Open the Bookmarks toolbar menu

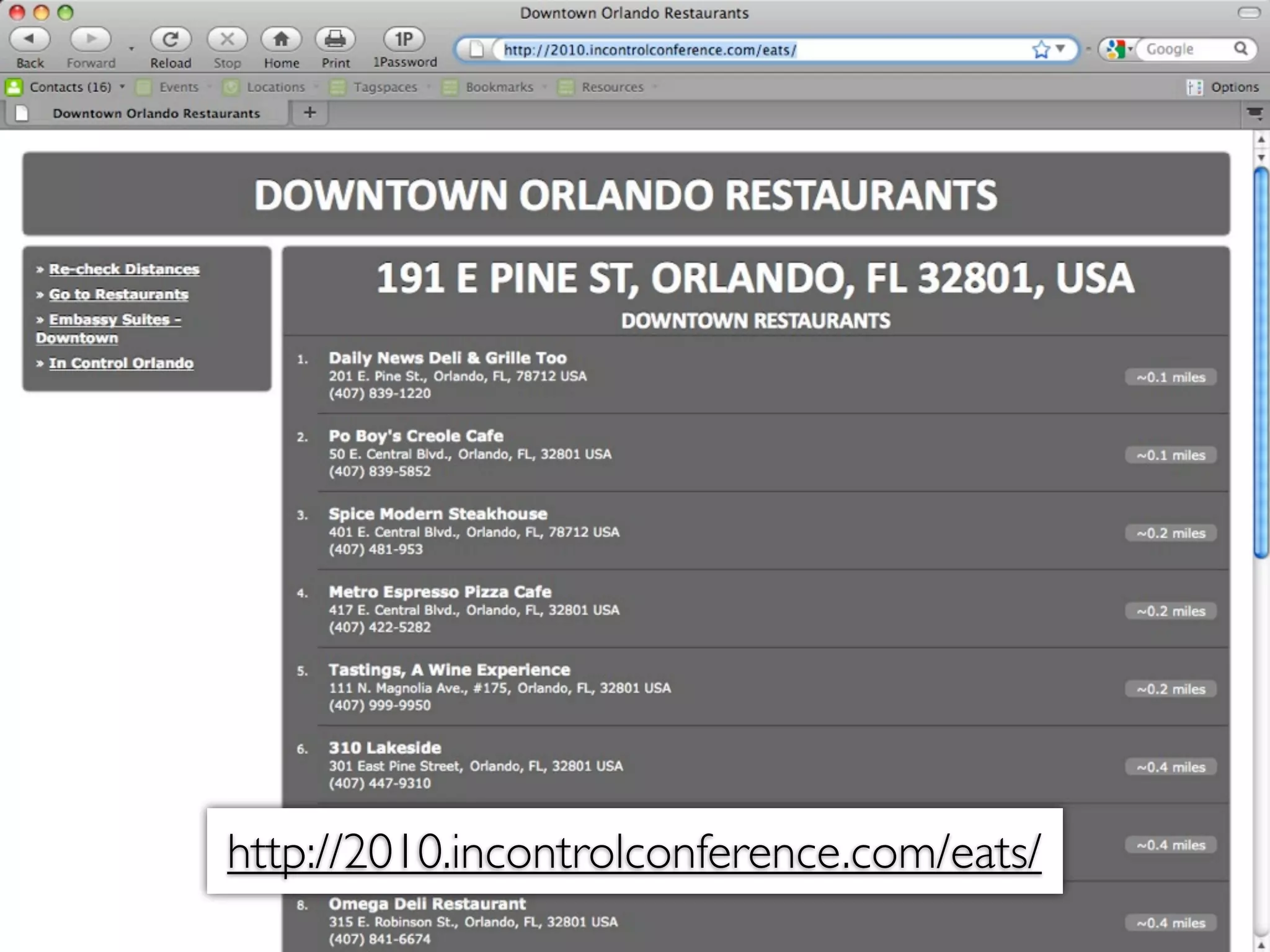499,87
